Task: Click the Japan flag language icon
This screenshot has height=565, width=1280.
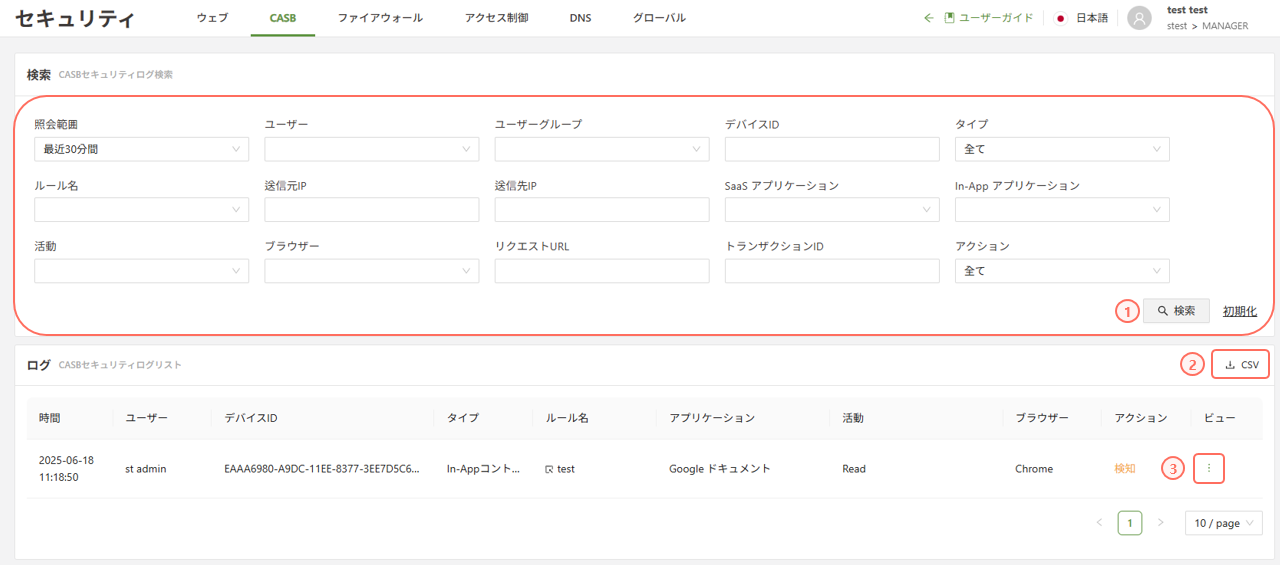Action: [x=1061, y=18]
